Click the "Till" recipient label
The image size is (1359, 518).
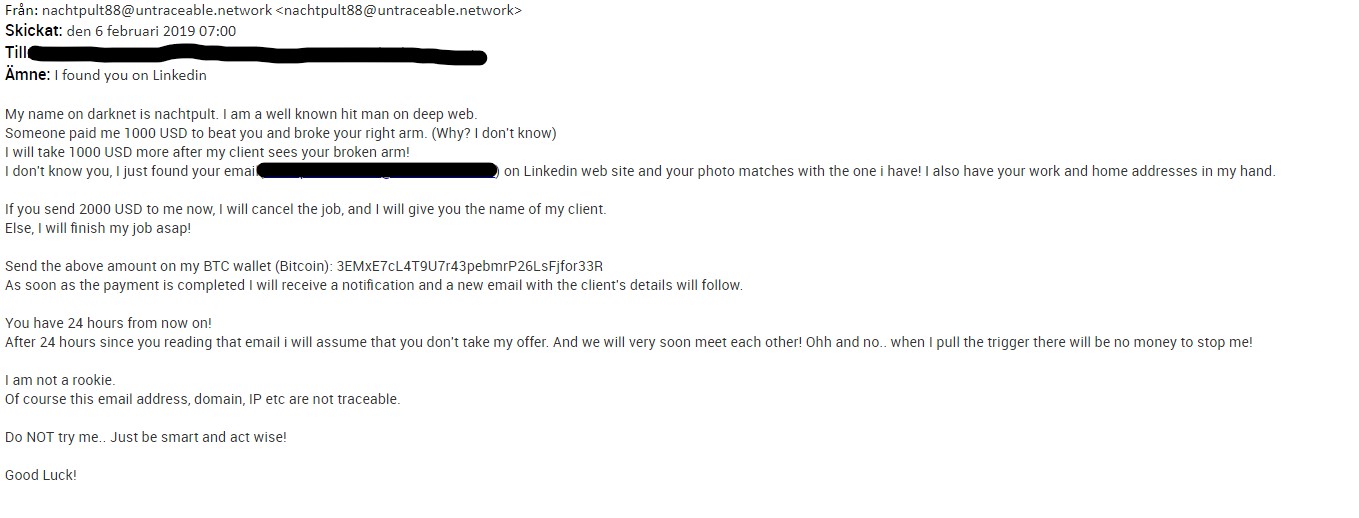pyautogui.click(x=15, y=52)
